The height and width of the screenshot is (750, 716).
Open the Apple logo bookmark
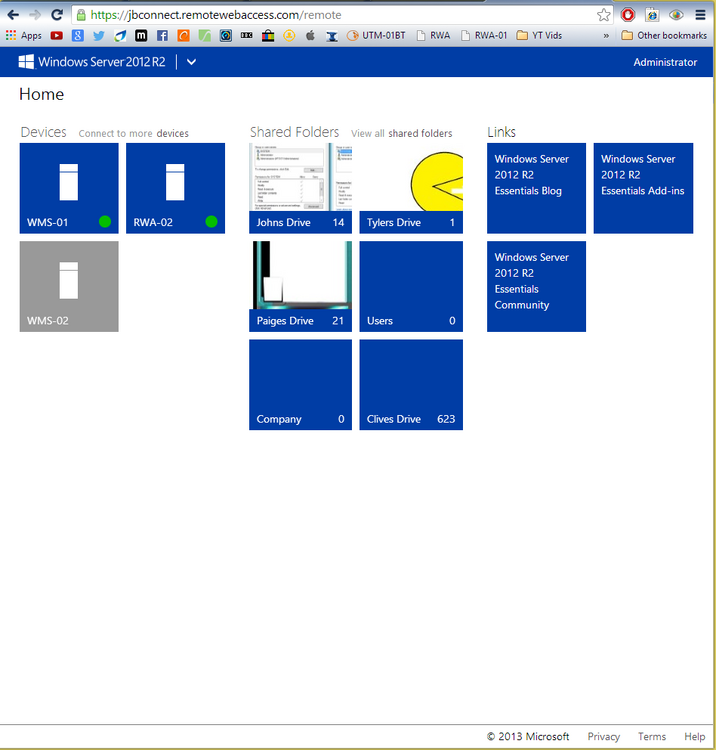pyautogui.click(x=310, y=35)
